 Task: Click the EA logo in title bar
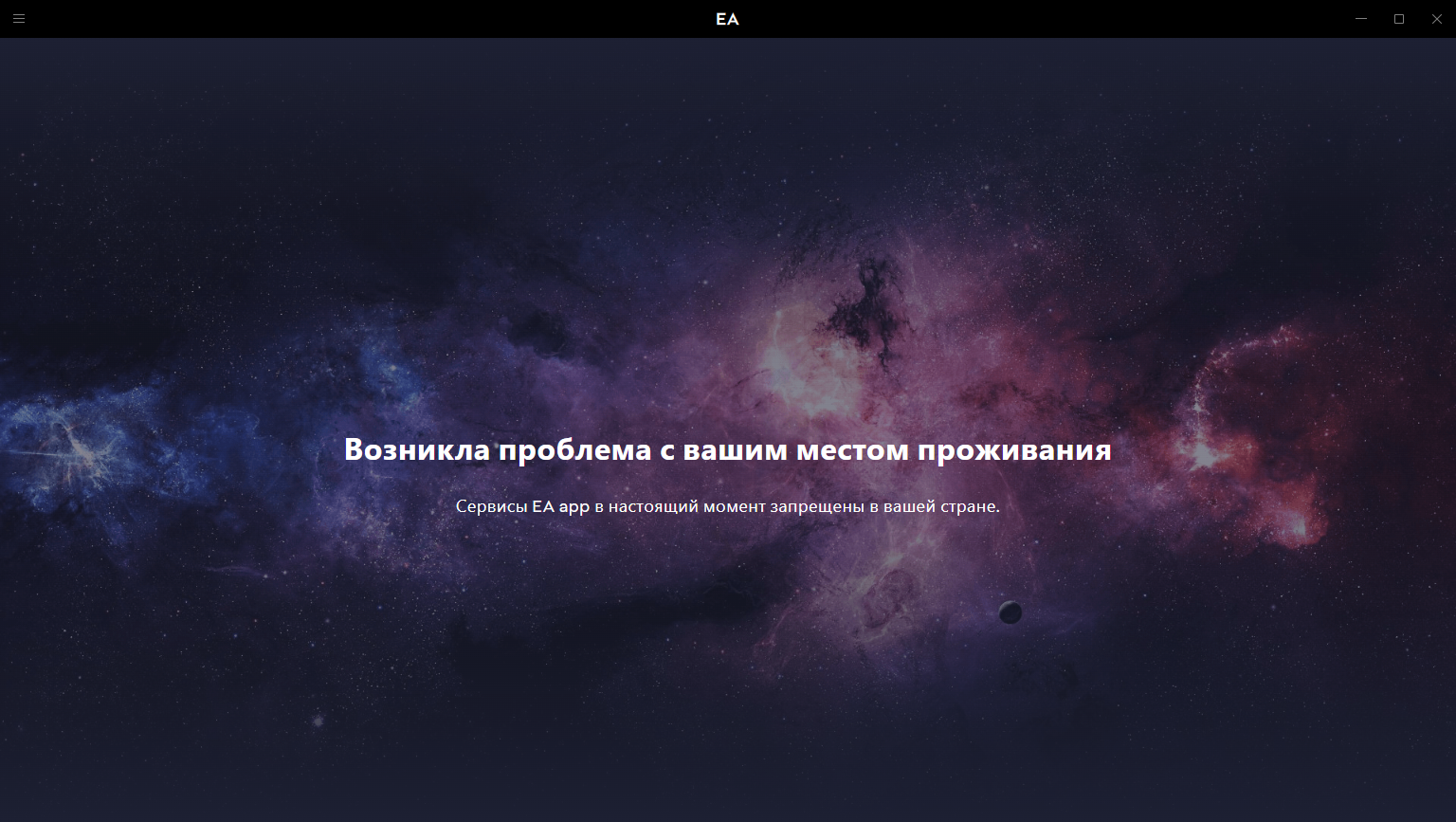727,19
